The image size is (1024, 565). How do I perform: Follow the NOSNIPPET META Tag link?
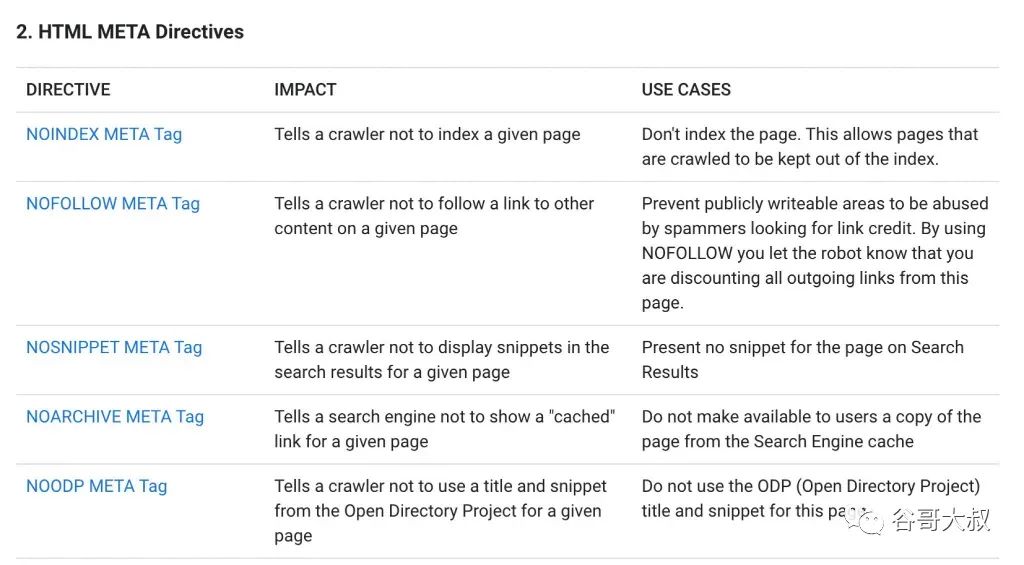tap(114, 347)
